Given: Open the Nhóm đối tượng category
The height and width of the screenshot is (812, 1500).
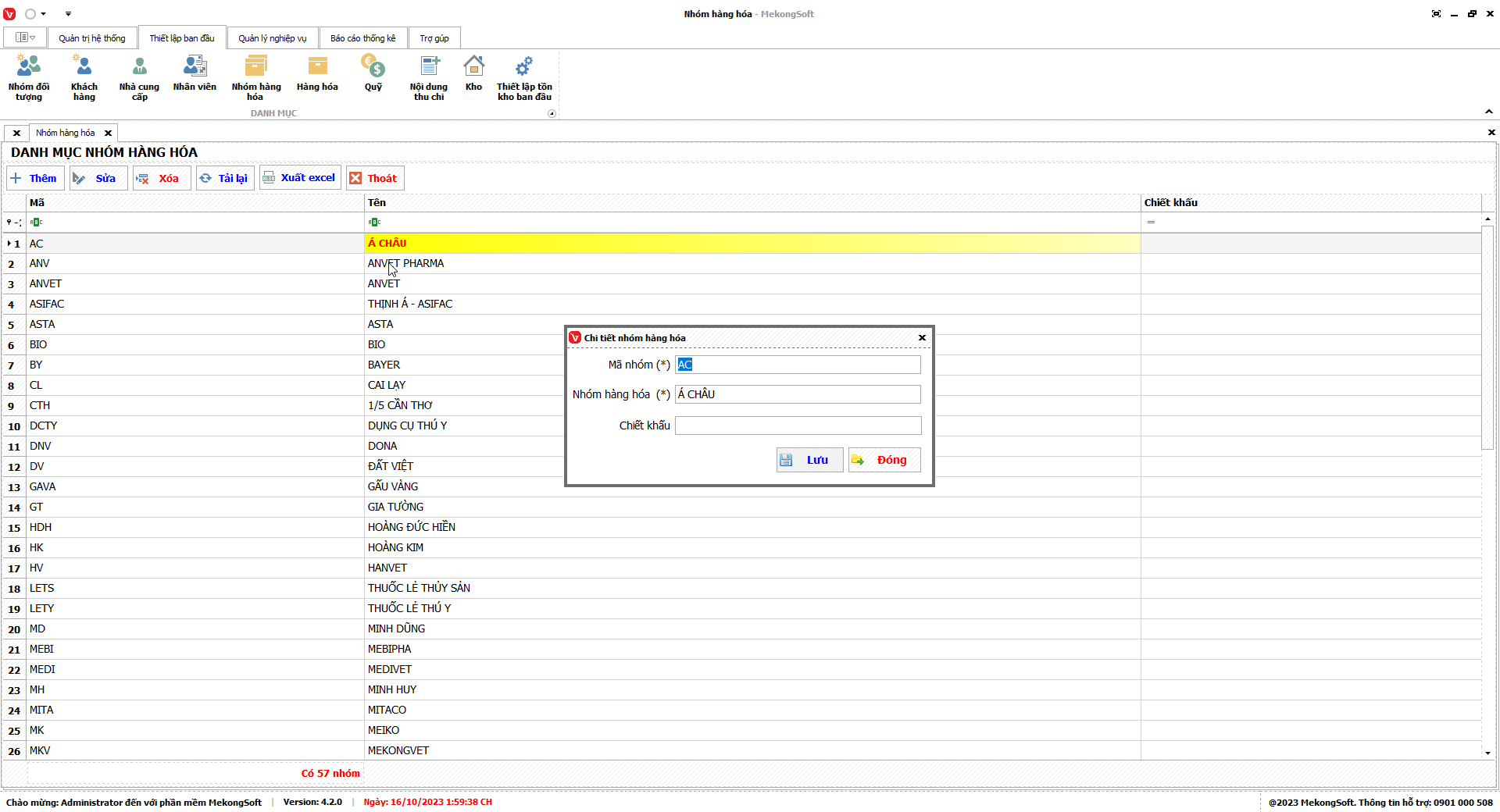Looking at the screenshot, I should point(29,78).
